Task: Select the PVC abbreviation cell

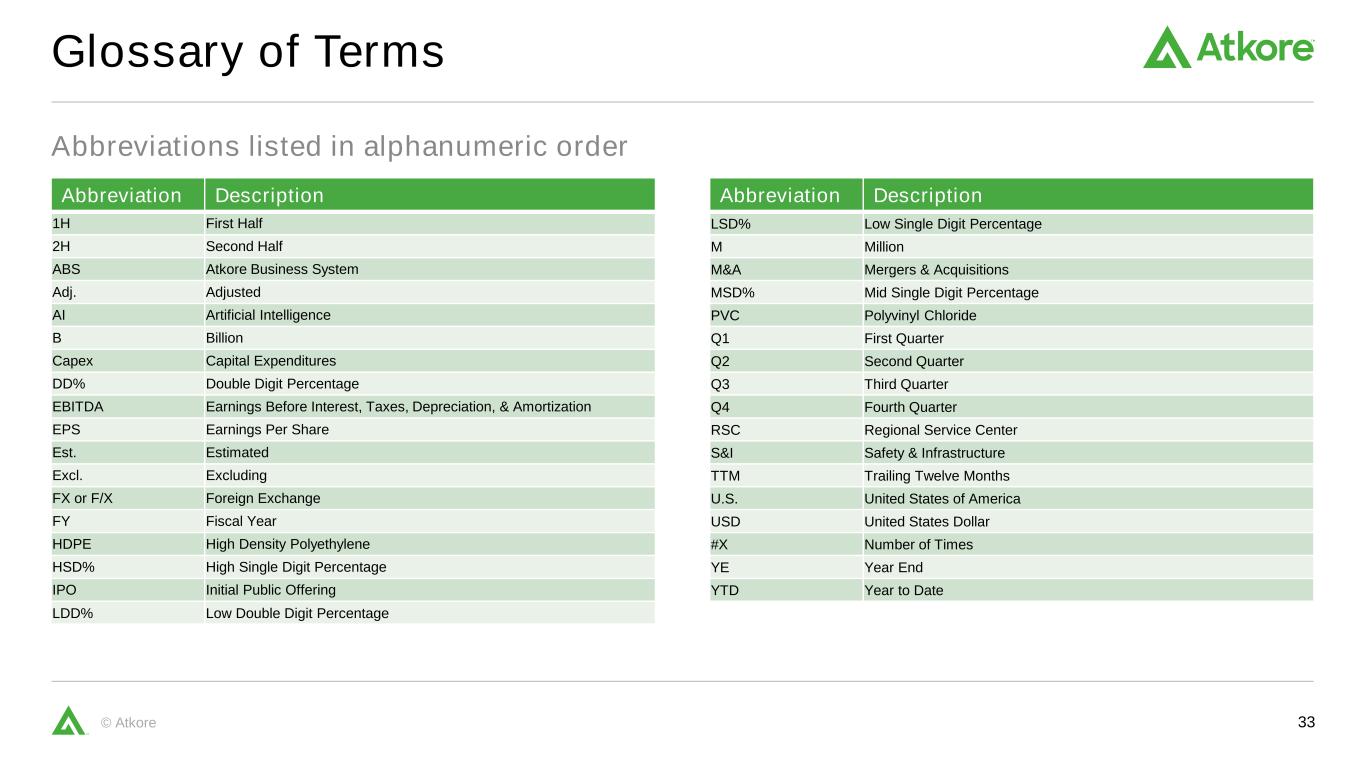Action: pyautogui.click(x=725, y=316)
